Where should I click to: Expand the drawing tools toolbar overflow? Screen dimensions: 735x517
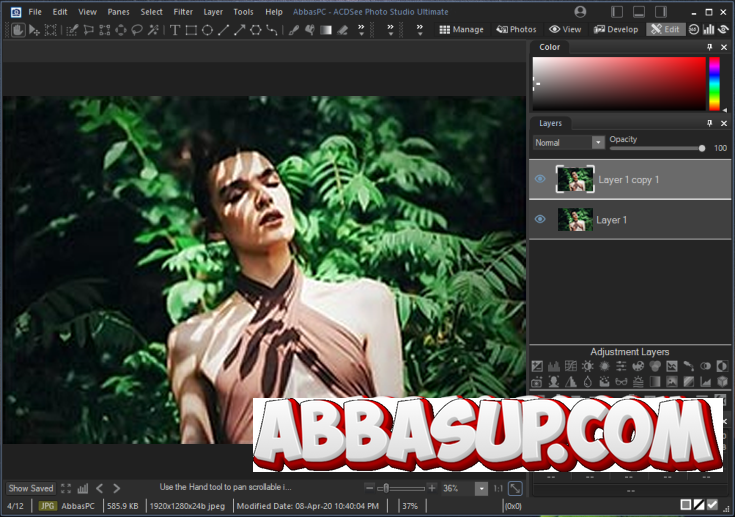point(361,30)
